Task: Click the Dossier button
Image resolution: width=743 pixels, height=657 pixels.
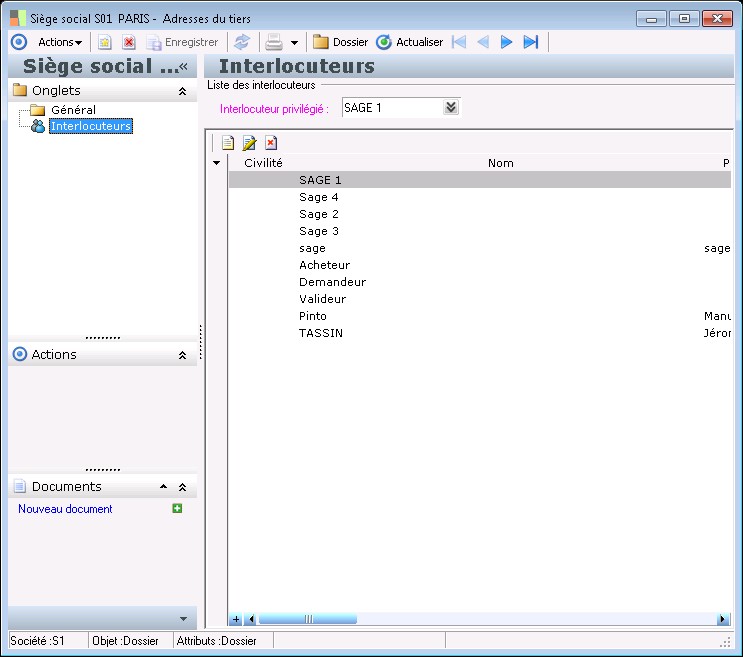Action: (340, 42)
